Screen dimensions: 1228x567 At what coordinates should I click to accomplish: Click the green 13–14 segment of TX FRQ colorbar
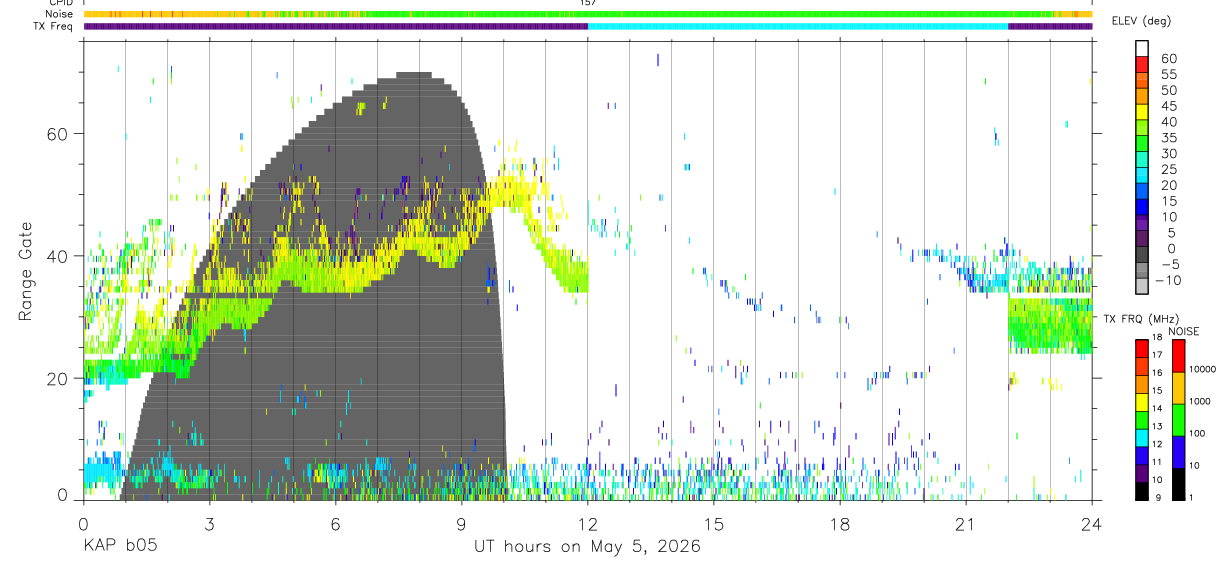click(x=1142, y=420)
